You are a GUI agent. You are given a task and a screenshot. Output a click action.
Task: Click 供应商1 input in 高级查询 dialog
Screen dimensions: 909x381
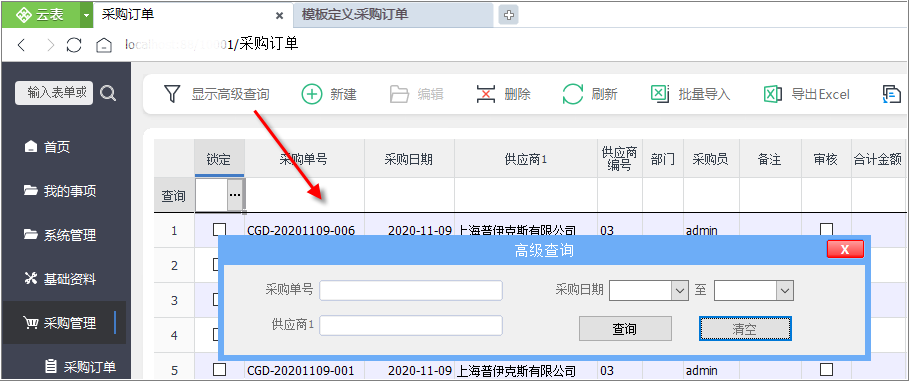tap(410, 325)
